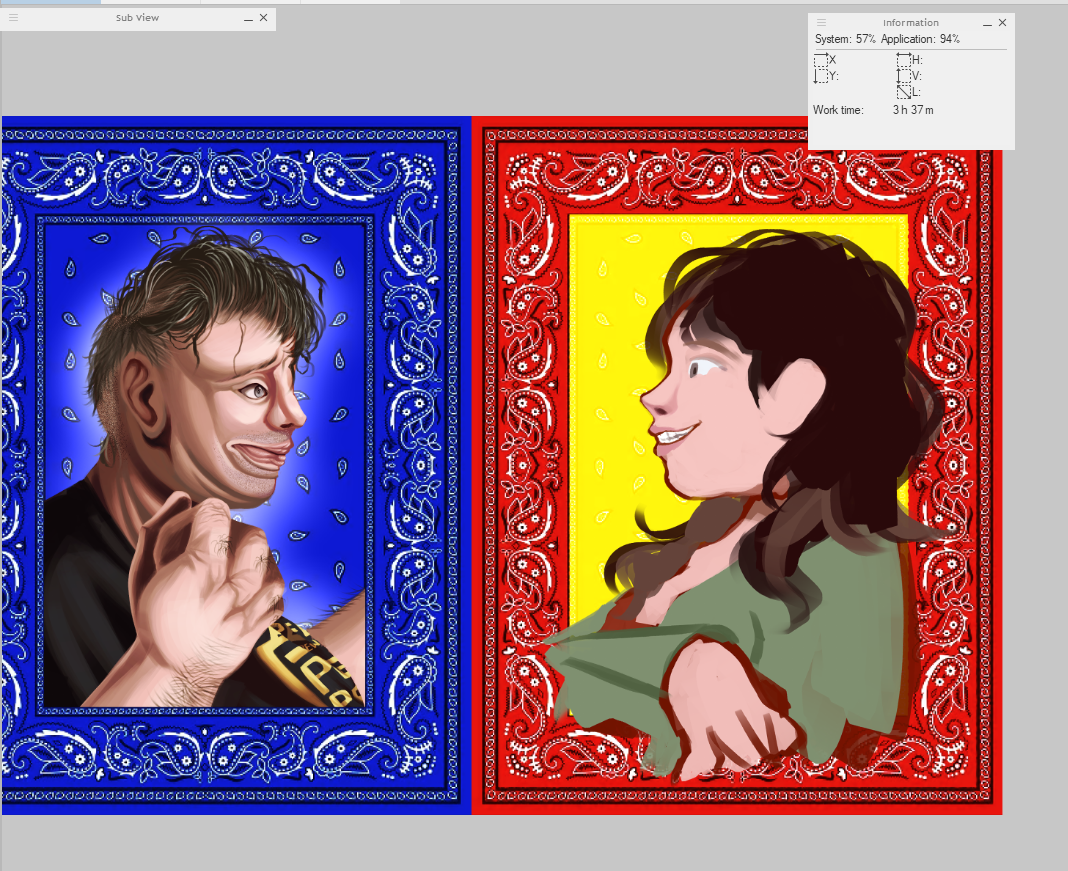Image resolution: width=1068 pixels, height=871 pixels.
Task: Click the V height icon in Information
Action: [904, 76]
